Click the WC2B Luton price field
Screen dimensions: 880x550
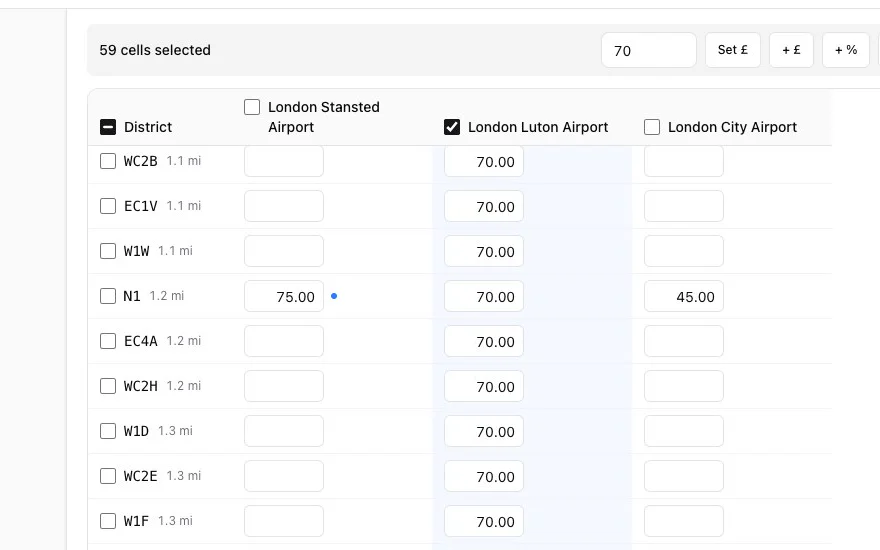pyautogui.click(x=484, y=161)
